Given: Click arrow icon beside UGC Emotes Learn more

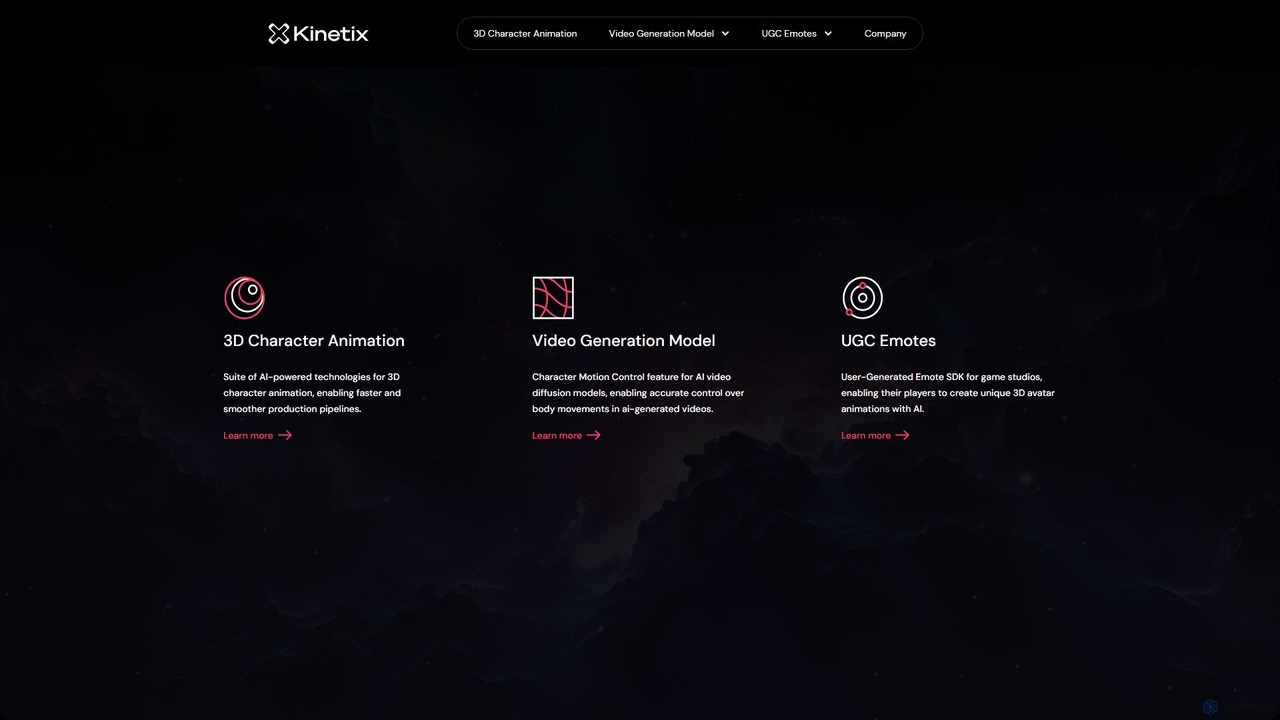Looking at the screenshot, I should pos(903,435).
